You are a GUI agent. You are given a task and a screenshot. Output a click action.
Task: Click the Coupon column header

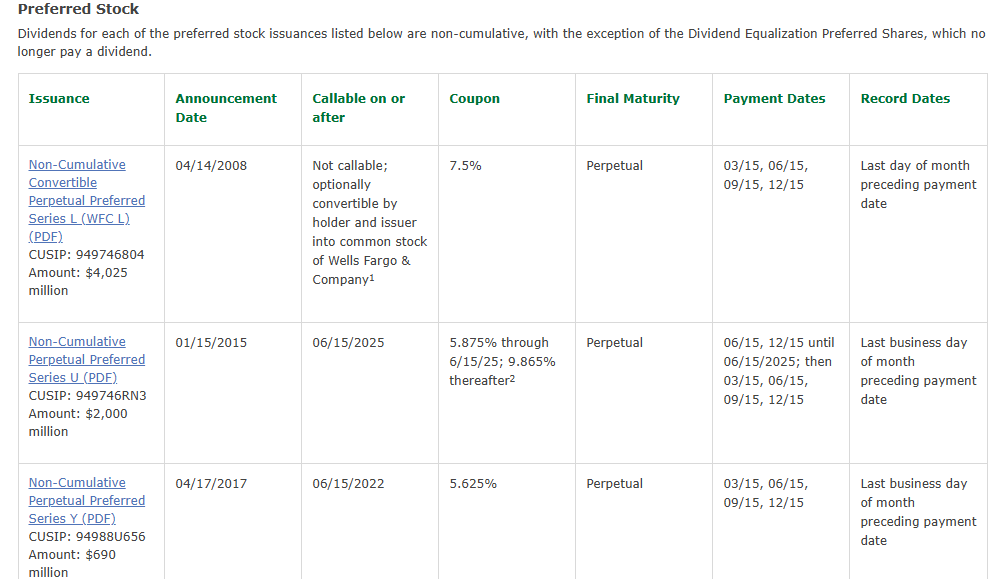pyautogui.click(x=474, y=99)
